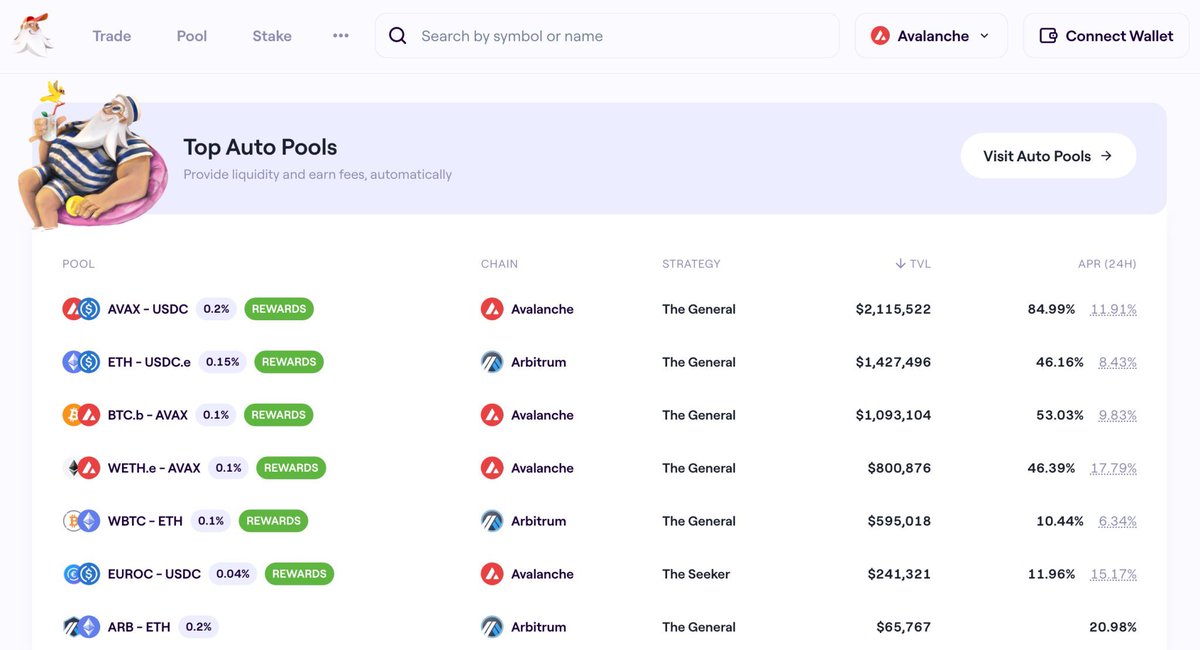The width and height of the screenshot is (1200, 650).
Task: Click Avalanche chain icon in AVAX - USDC row
Action: click(492, 309)
